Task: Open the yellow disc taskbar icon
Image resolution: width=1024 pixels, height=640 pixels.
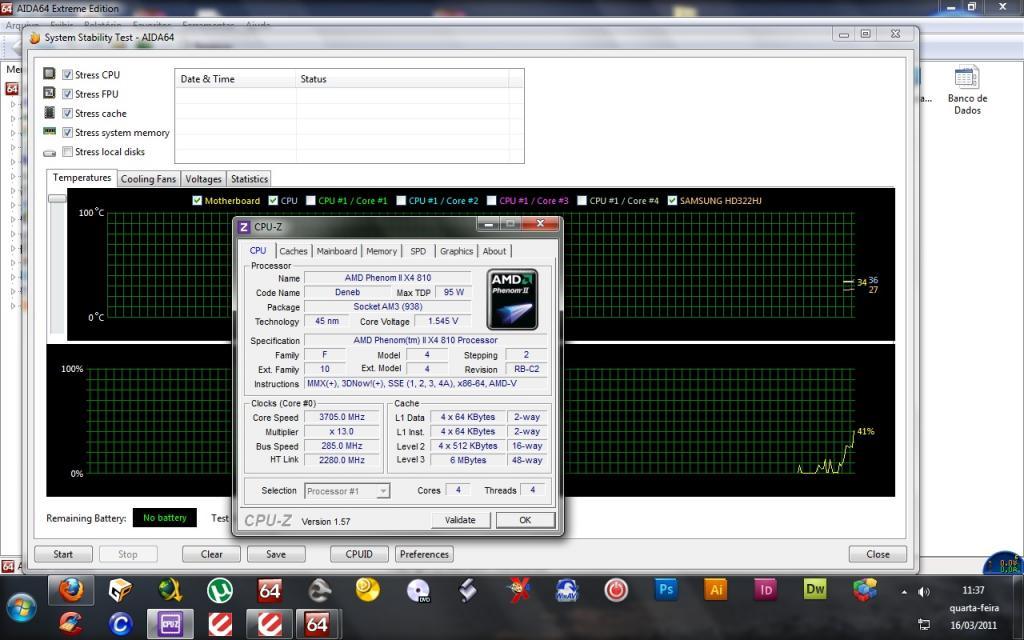Action: click(x=368, y=590)
